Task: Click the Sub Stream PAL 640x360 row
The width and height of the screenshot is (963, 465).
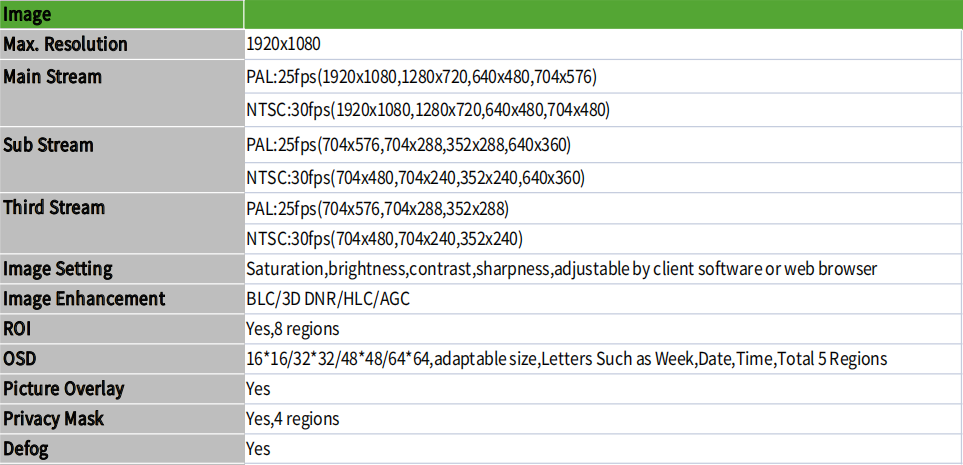Action: click(604, 145)
